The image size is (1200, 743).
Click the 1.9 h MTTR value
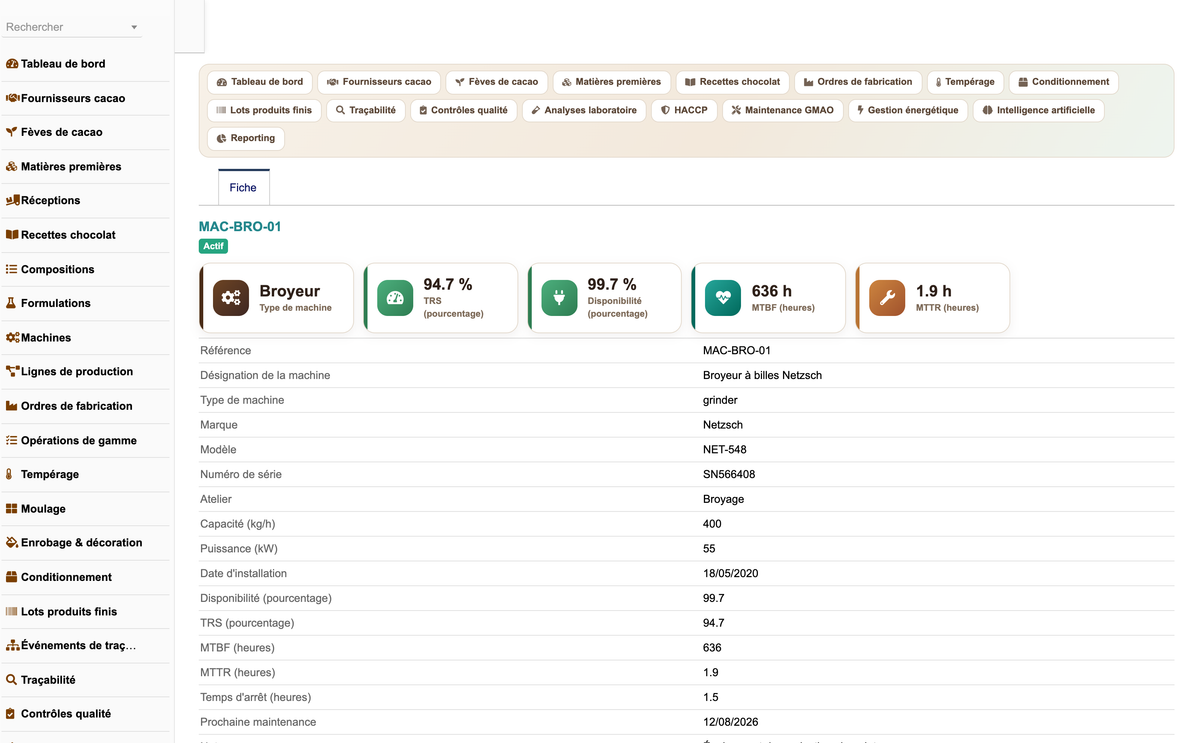pos(934,291)
